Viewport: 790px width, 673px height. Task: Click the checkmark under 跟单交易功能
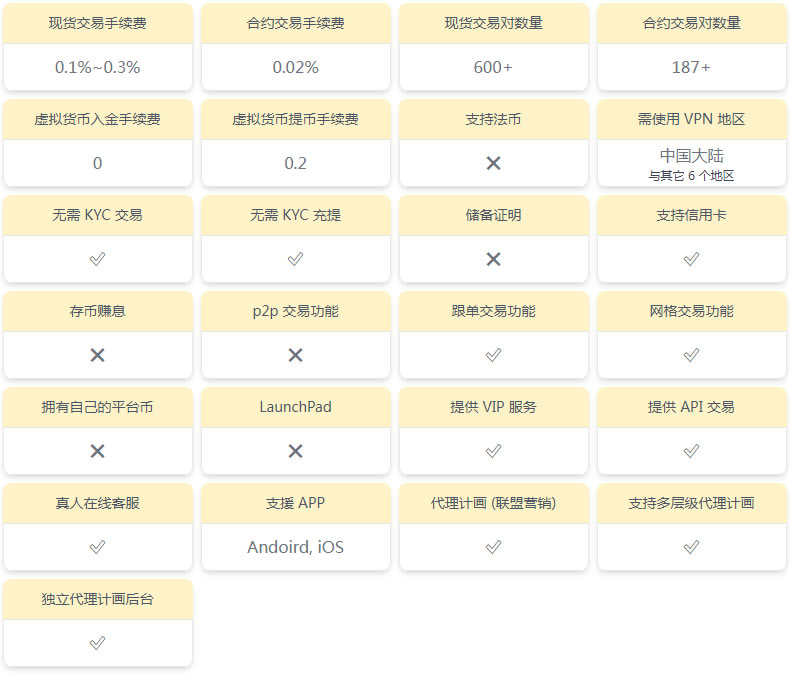pyautogui.click(x=493, y=355)
